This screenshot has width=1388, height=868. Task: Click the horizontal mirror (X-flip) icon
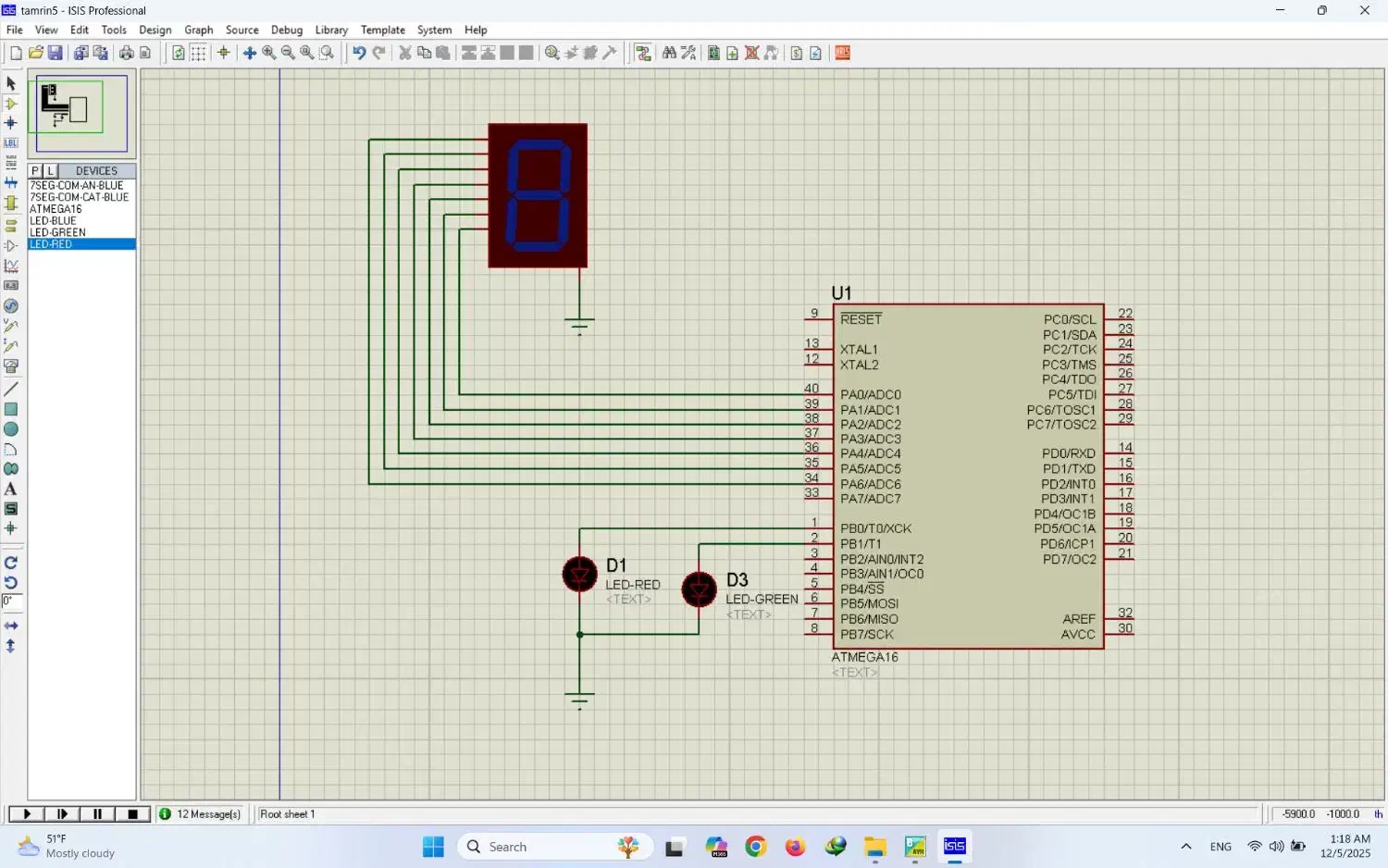pos(11,626)
